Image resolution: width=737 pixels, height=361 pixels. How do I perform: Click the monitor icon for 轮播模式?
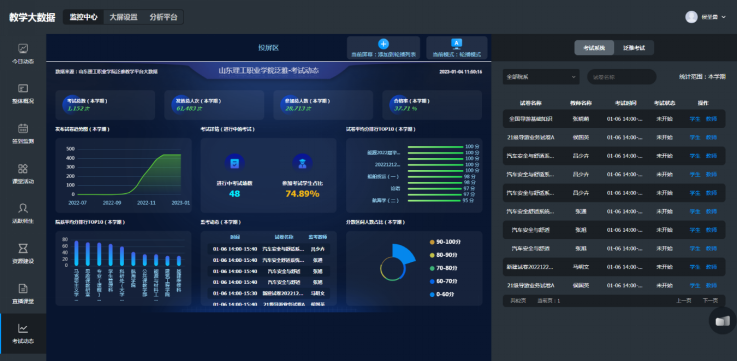pyautogui.click(x=456, y=44)
